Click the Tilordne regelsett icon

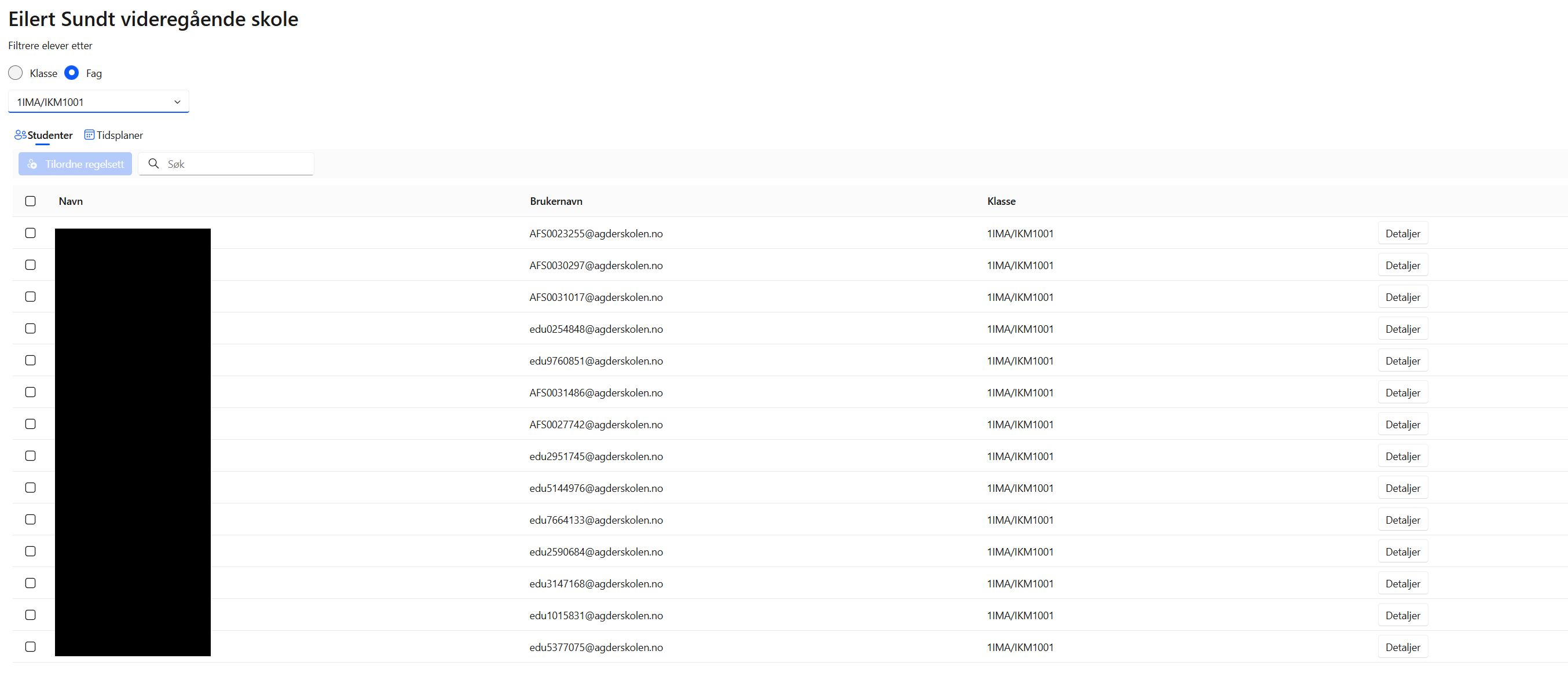(x=32, y=164)
